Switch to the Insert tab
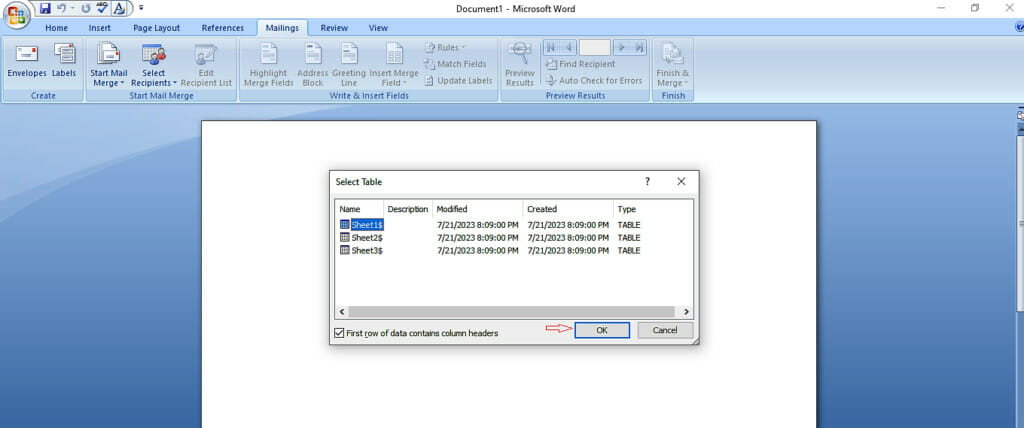The image size is (1024, 428). tap(100, 28)
